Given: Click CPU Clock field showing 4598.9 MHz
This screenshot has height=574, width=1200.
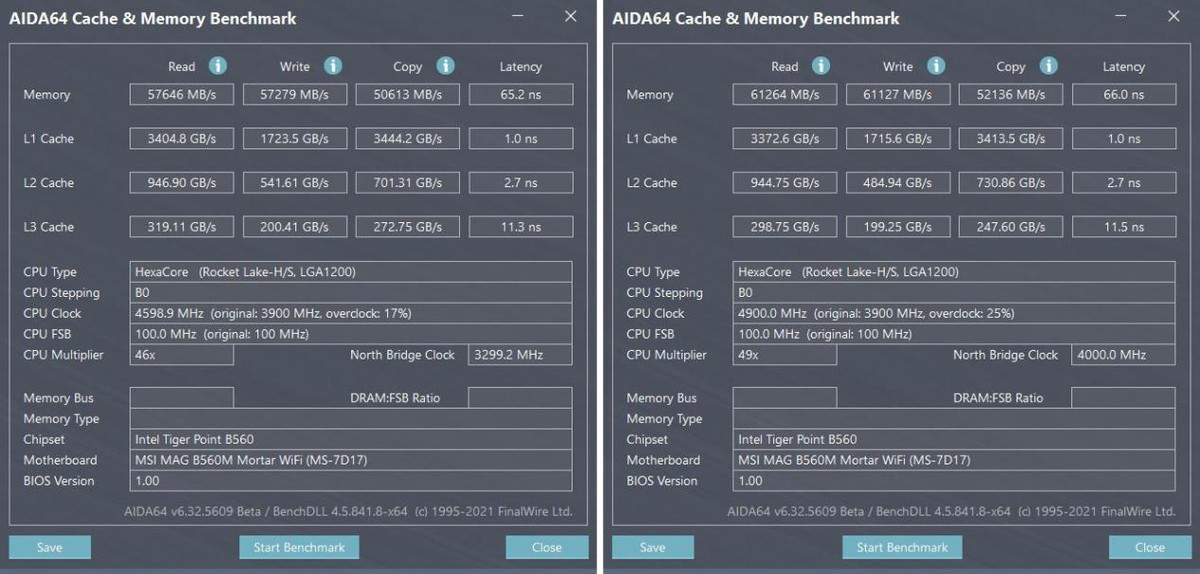Looking at the screenshot, I should (351, 313).
